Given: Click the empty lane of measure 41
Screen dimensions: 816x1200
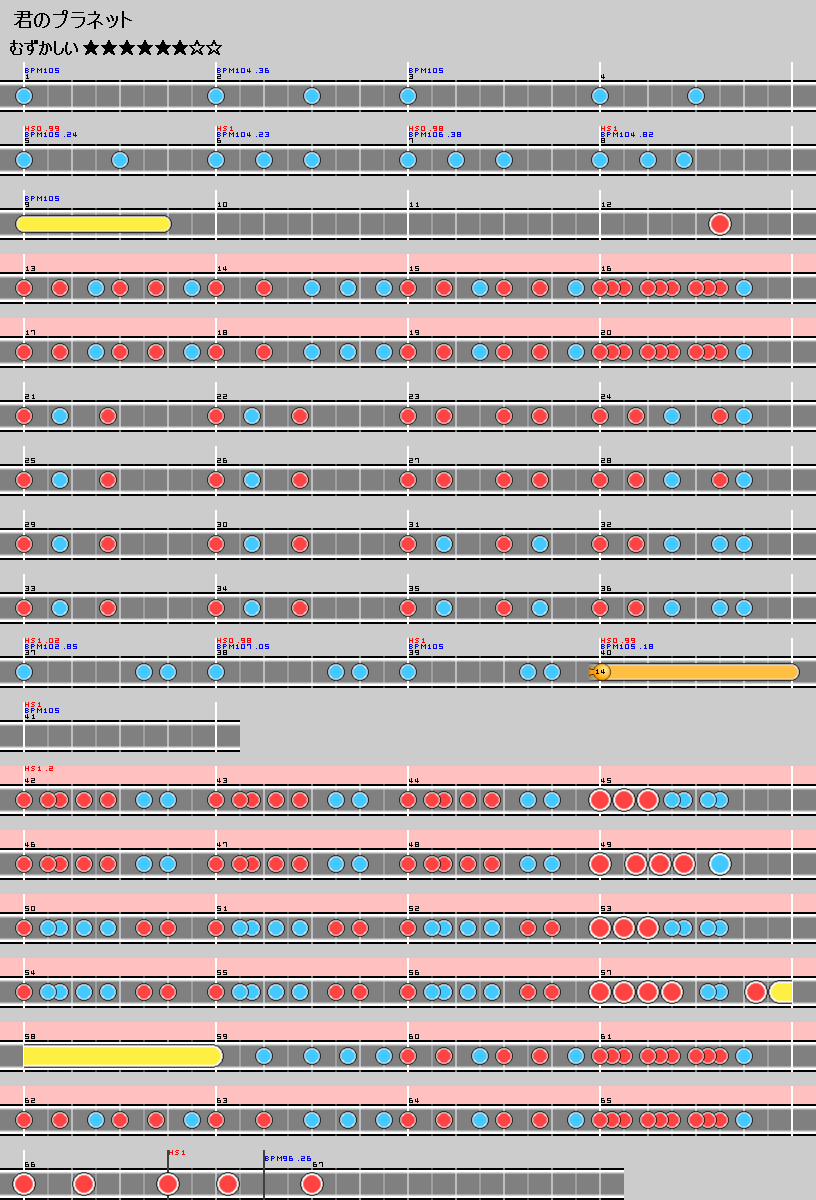Looking at the screenshot, I should click(x=120, y=736).
